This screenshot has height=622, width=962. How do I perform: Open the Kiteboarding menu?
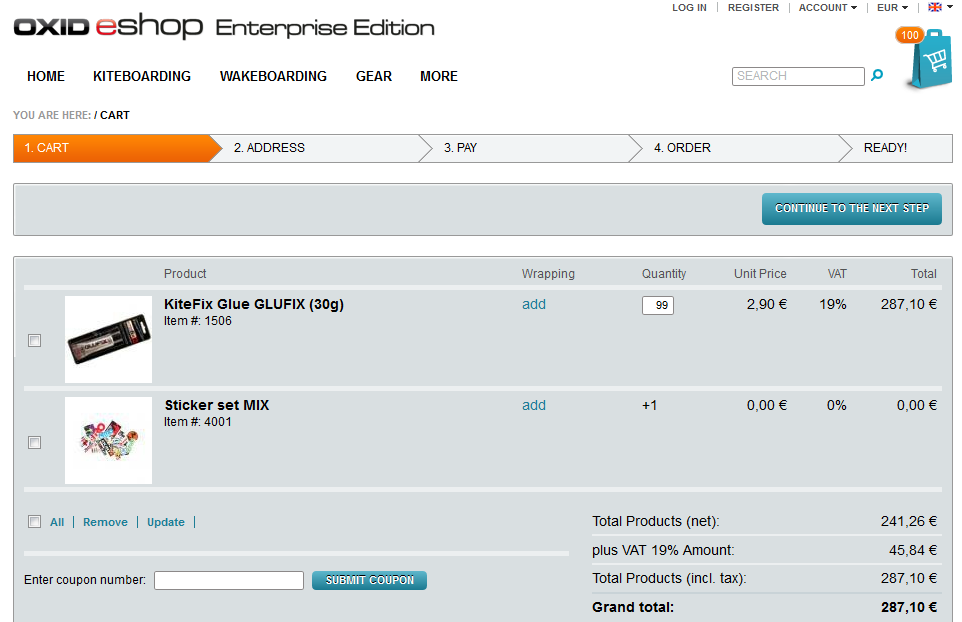pyautogui.click(x=142, y=76)
